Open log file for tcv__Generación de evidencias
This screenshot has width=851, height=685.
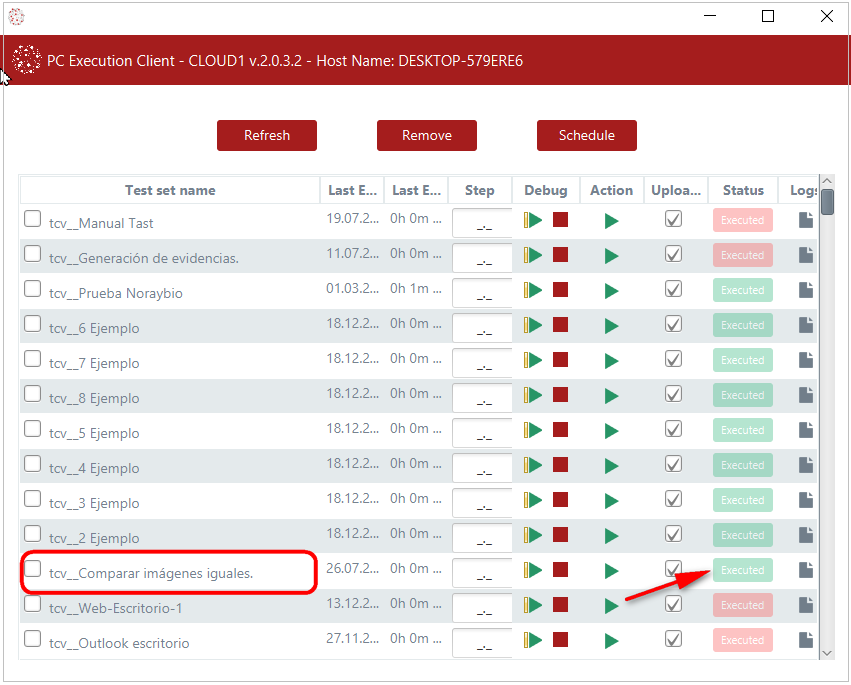click(x=805, y=255)
